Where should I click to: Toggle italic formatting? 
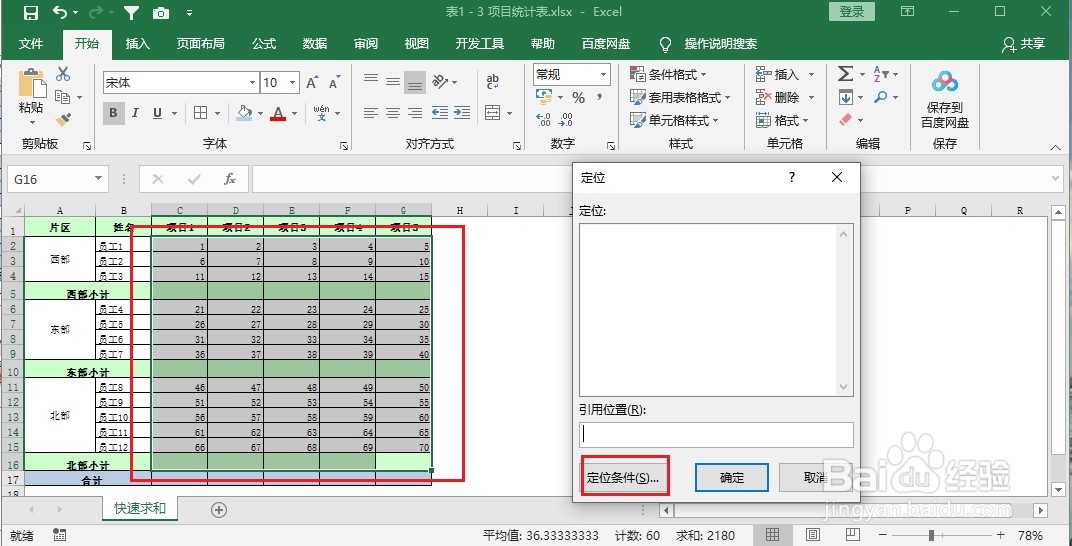coord(135,113)
